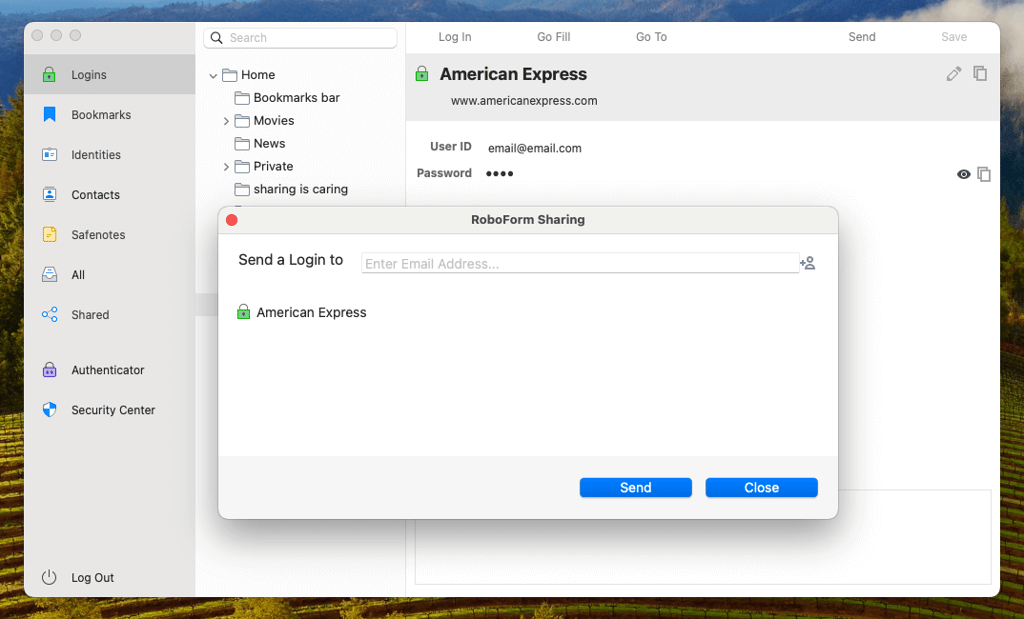Click the green lock beside American Express title
1024x619 pixels.
[422, 74]
